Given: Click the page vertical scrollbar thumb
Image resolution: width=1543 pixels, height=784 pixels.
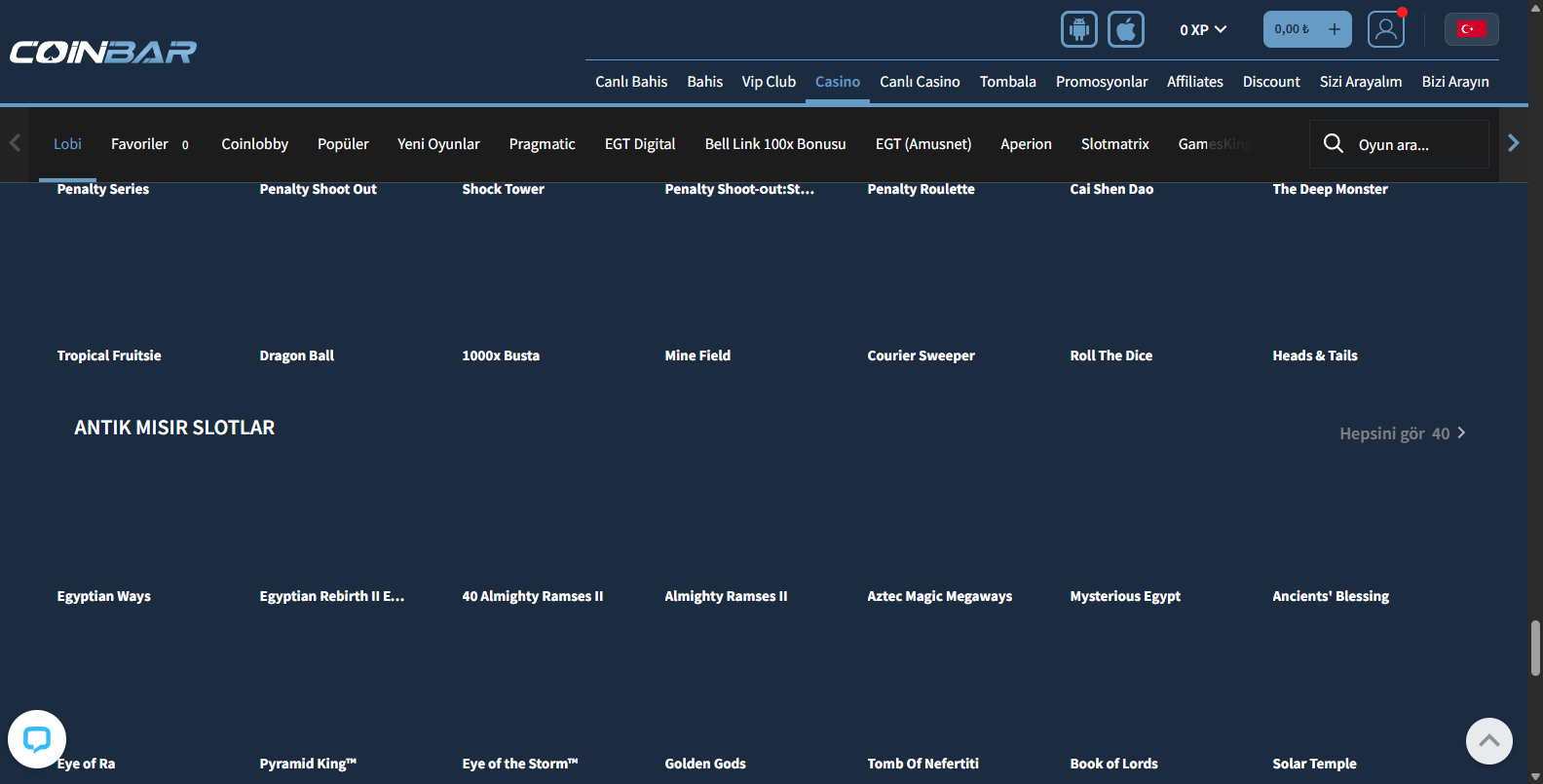Looking at the screenshot, I should 1535,648.
